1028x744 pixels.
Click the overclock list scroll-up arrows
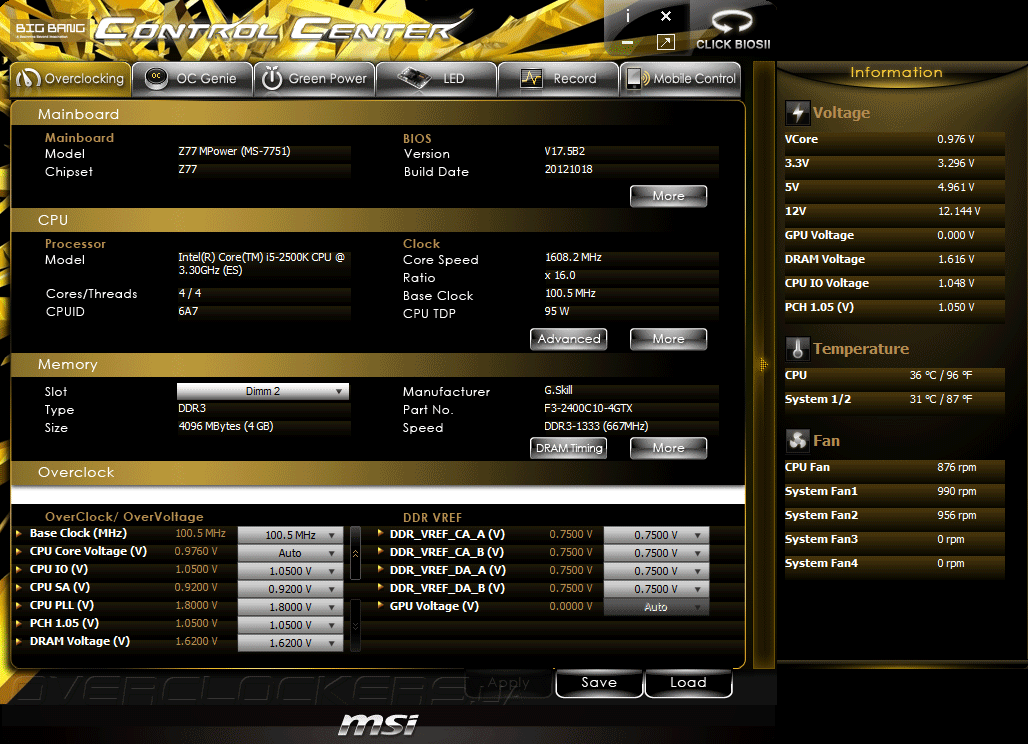pos(355,553)
